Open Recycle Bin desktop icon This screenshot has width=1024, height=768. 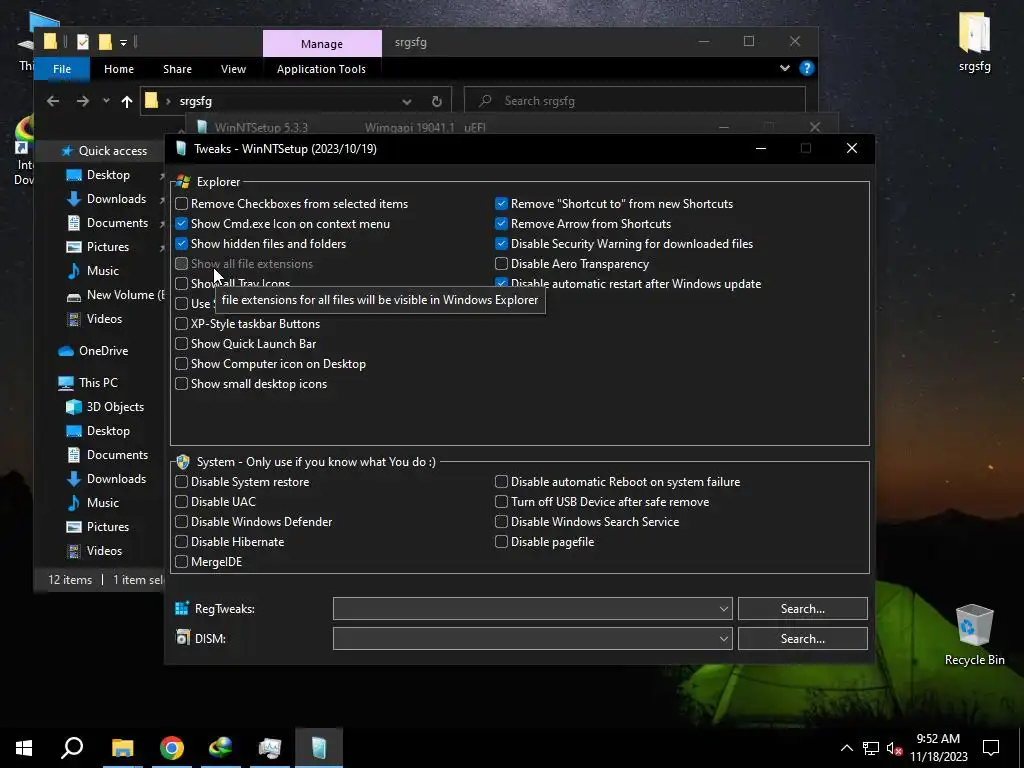974,635
